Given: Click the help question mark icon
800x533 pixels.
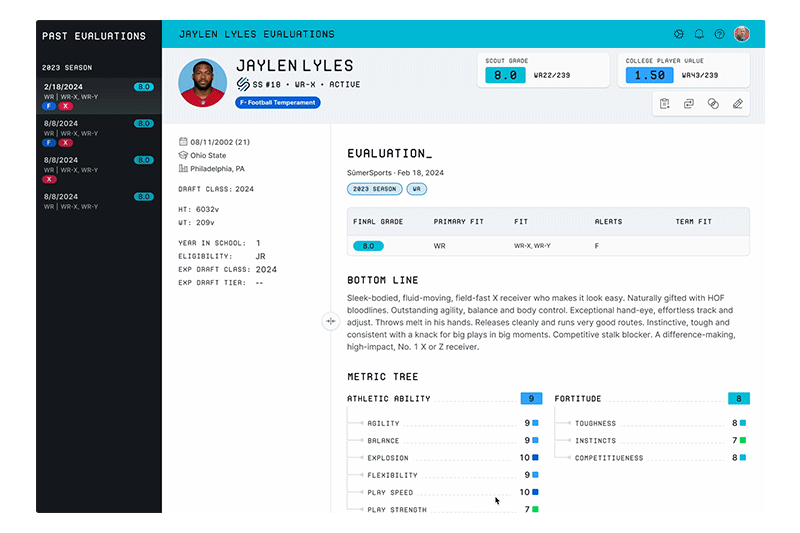Looking at the screenshot, I should click(719, 34).
